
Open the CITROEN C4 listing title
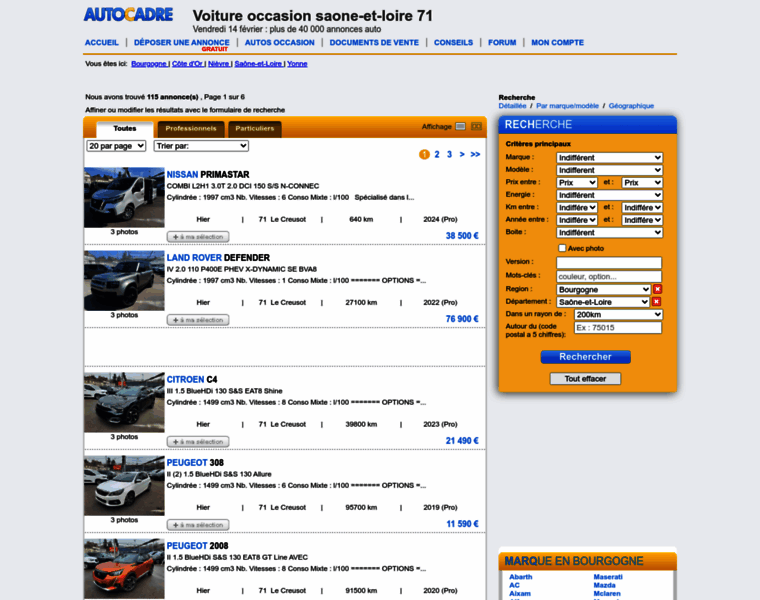pyautogui.click(x=192, y=379)
